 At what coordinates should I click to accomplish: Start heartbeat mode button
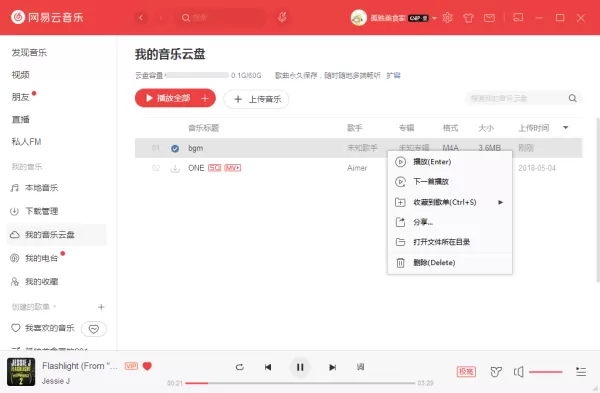click(94, 329)
